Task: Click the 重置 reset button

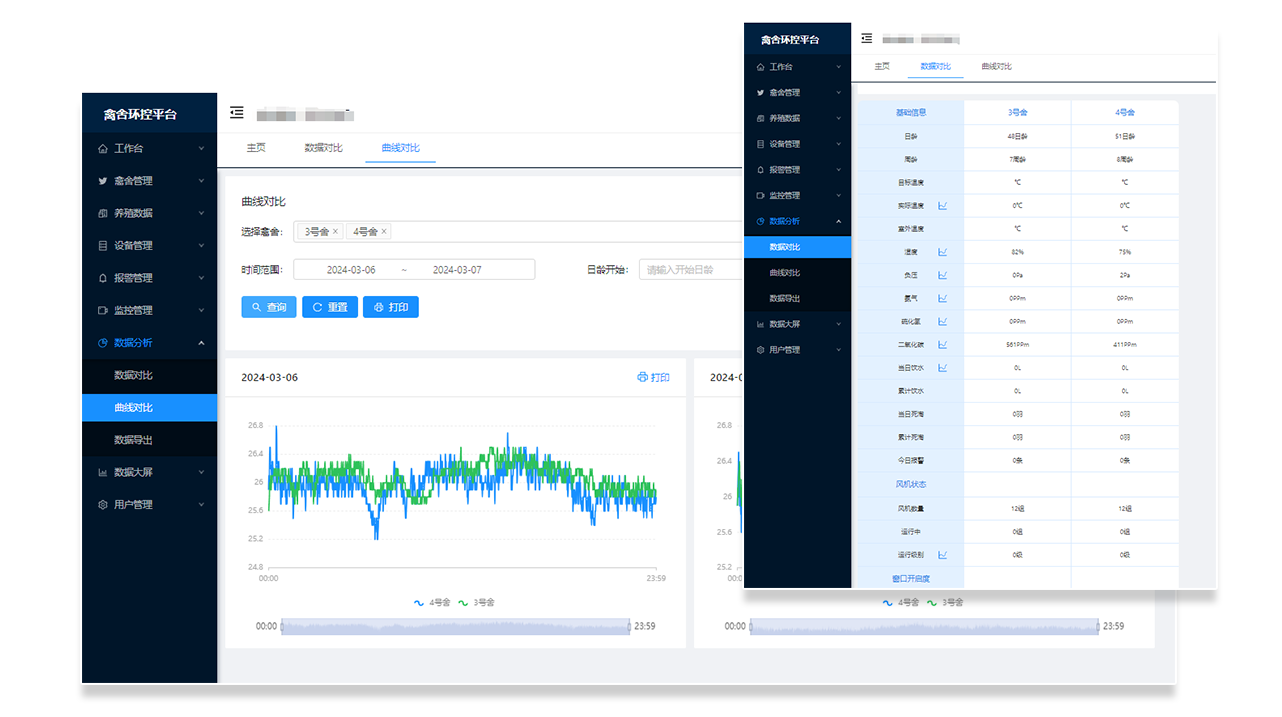Action: (x=329, y=308)
